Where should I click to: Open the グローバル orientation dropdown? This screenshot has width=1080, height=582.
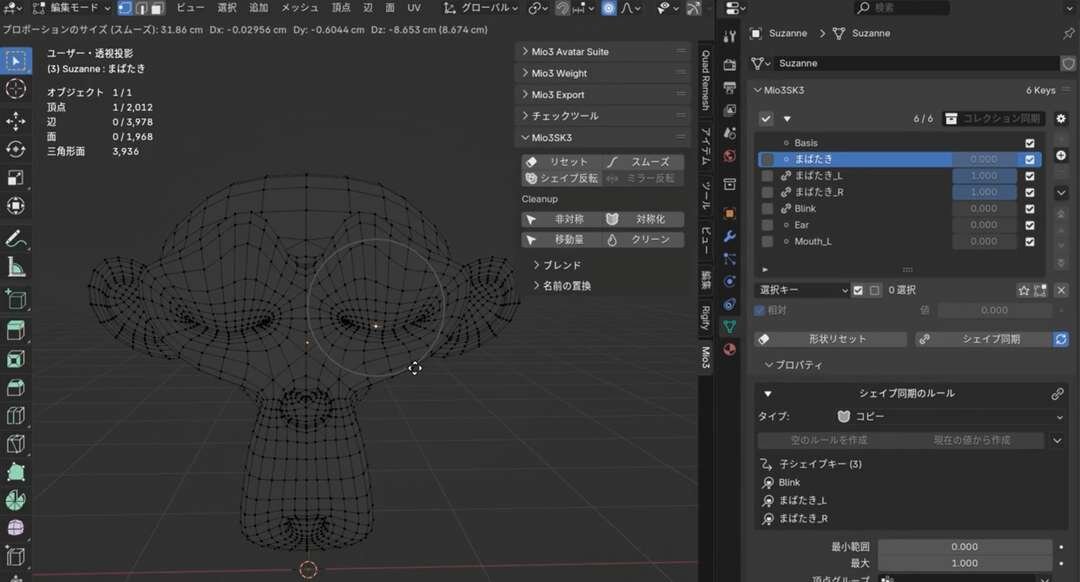[x=481, y=8]
